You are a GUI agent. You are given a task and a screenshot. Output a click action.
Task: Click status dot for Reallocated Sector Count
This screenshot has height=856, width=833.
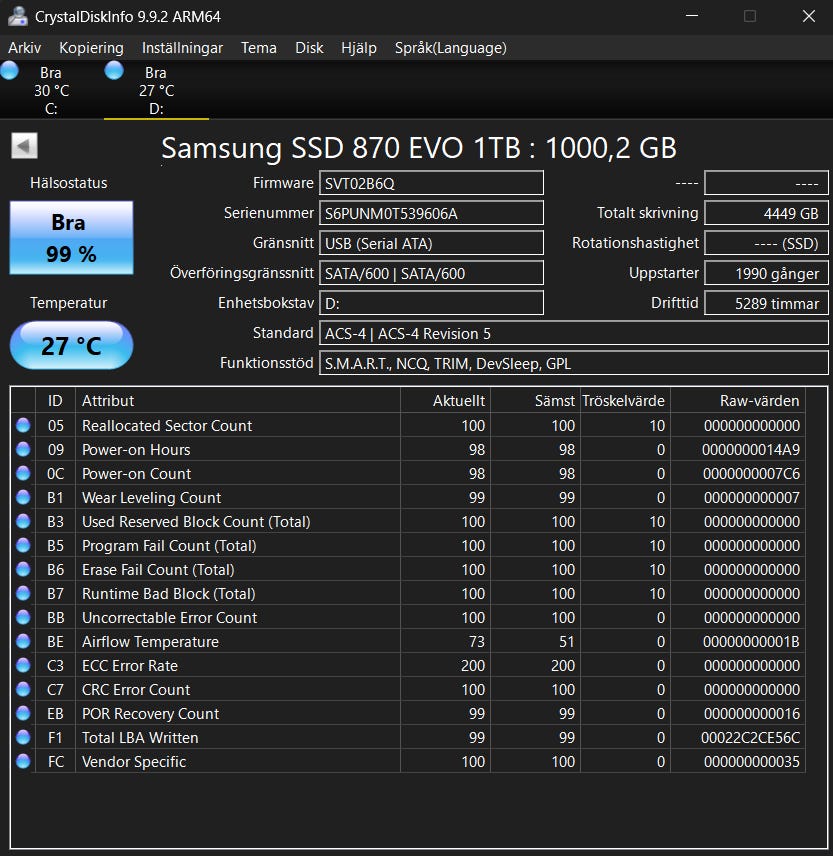tap(23, 425)
